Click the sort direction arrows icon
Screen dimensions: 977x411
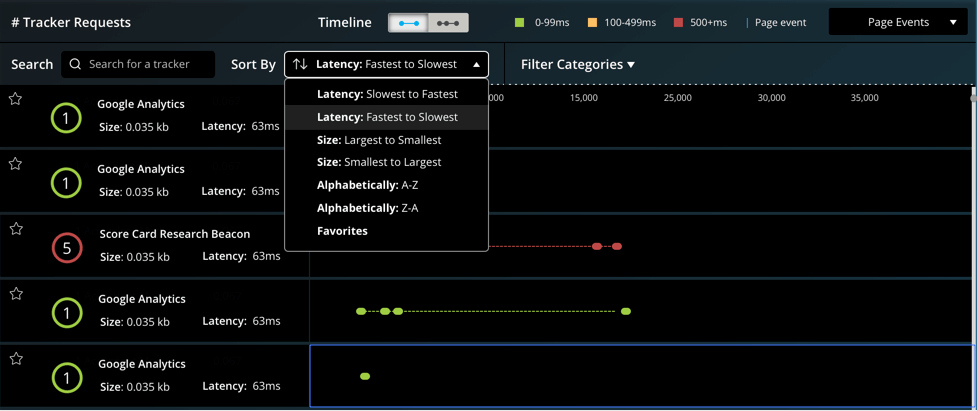[x=300, y=65]
